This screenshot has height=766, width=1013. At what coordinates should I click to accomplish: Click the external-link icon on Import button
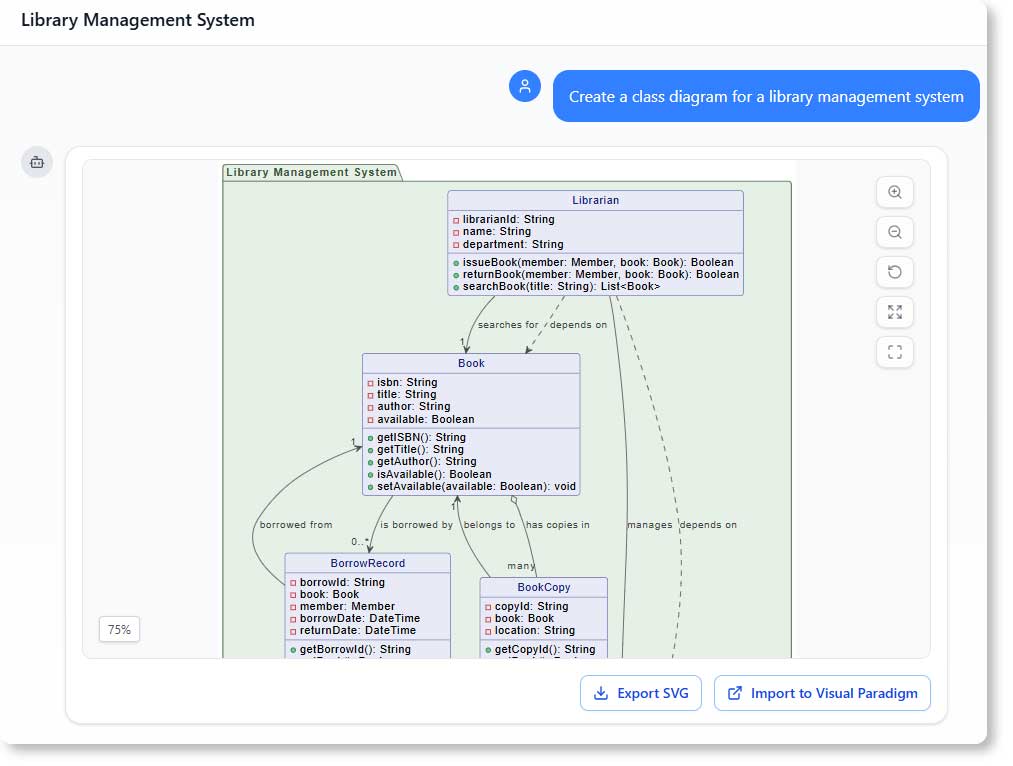click(734, 693)
